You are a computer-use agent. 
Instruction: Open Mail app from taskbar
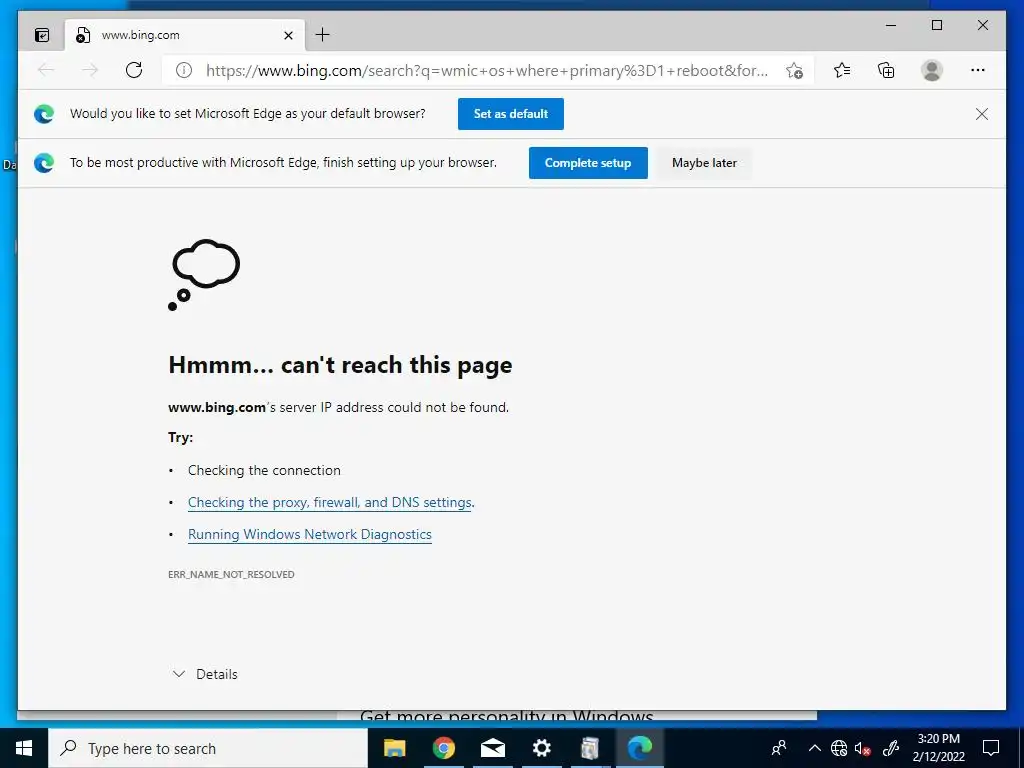click(x=492, y=748)
